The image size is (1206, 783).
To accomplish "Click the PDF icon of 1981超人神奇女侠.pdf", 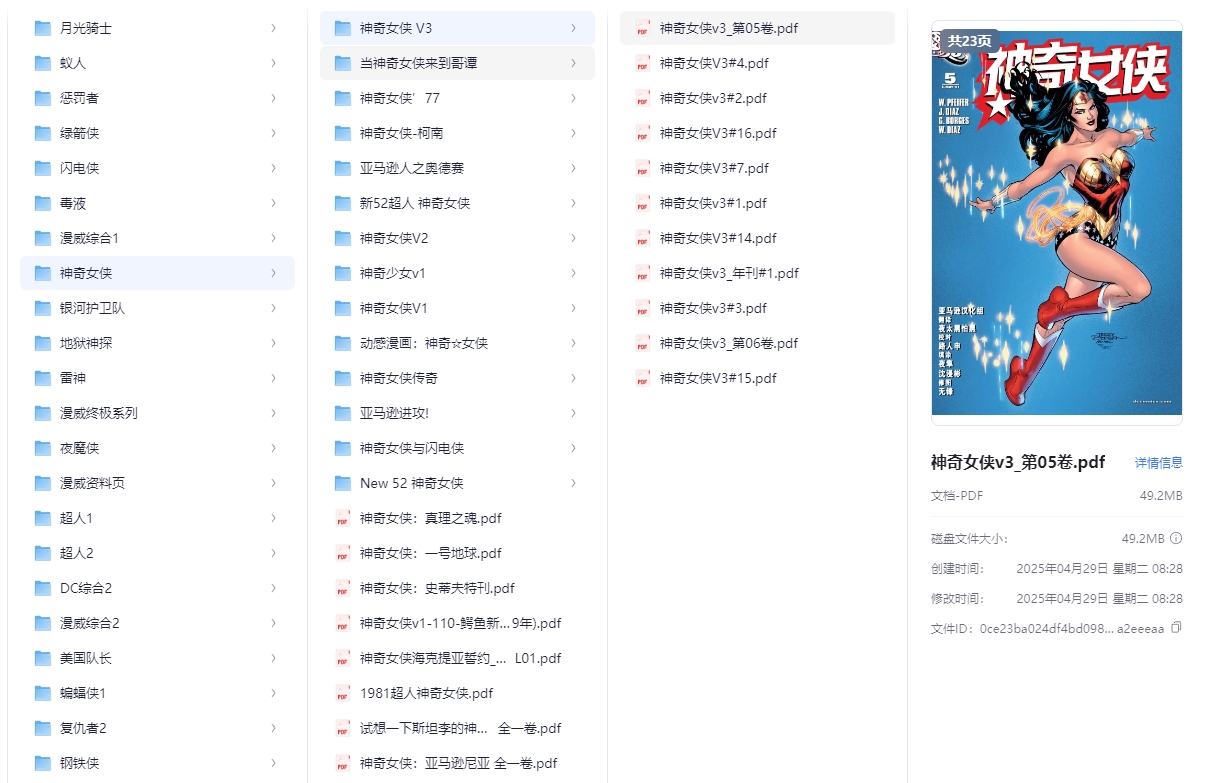I will tap(342, 693).
